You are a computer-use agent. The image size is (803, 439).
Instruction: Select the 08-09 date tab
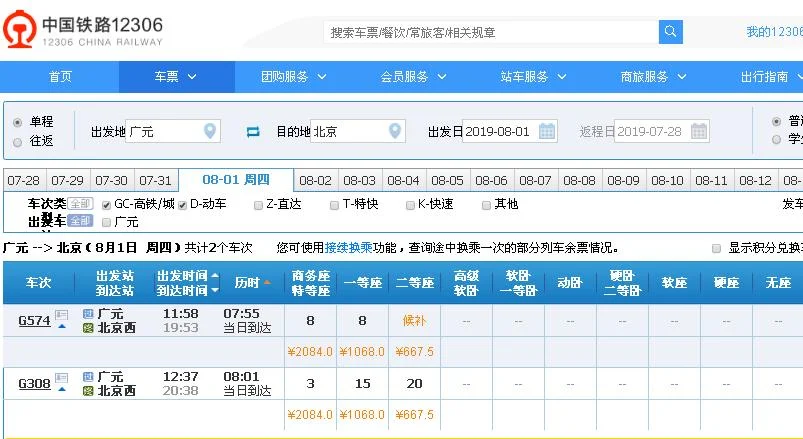tap(623, 180)
